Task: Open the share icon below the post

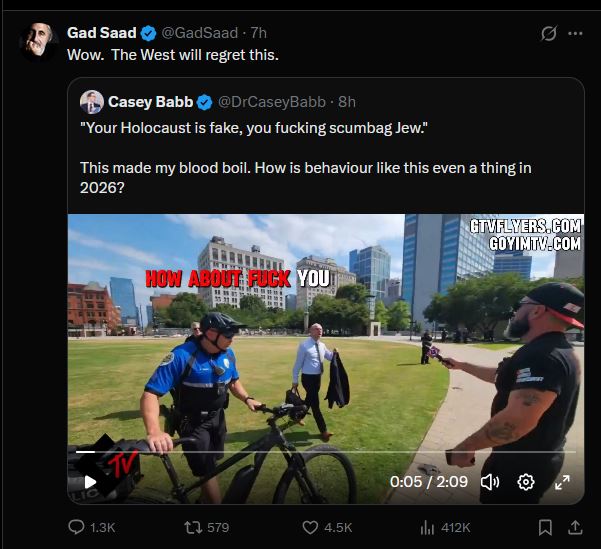Action: coord(575,528)
